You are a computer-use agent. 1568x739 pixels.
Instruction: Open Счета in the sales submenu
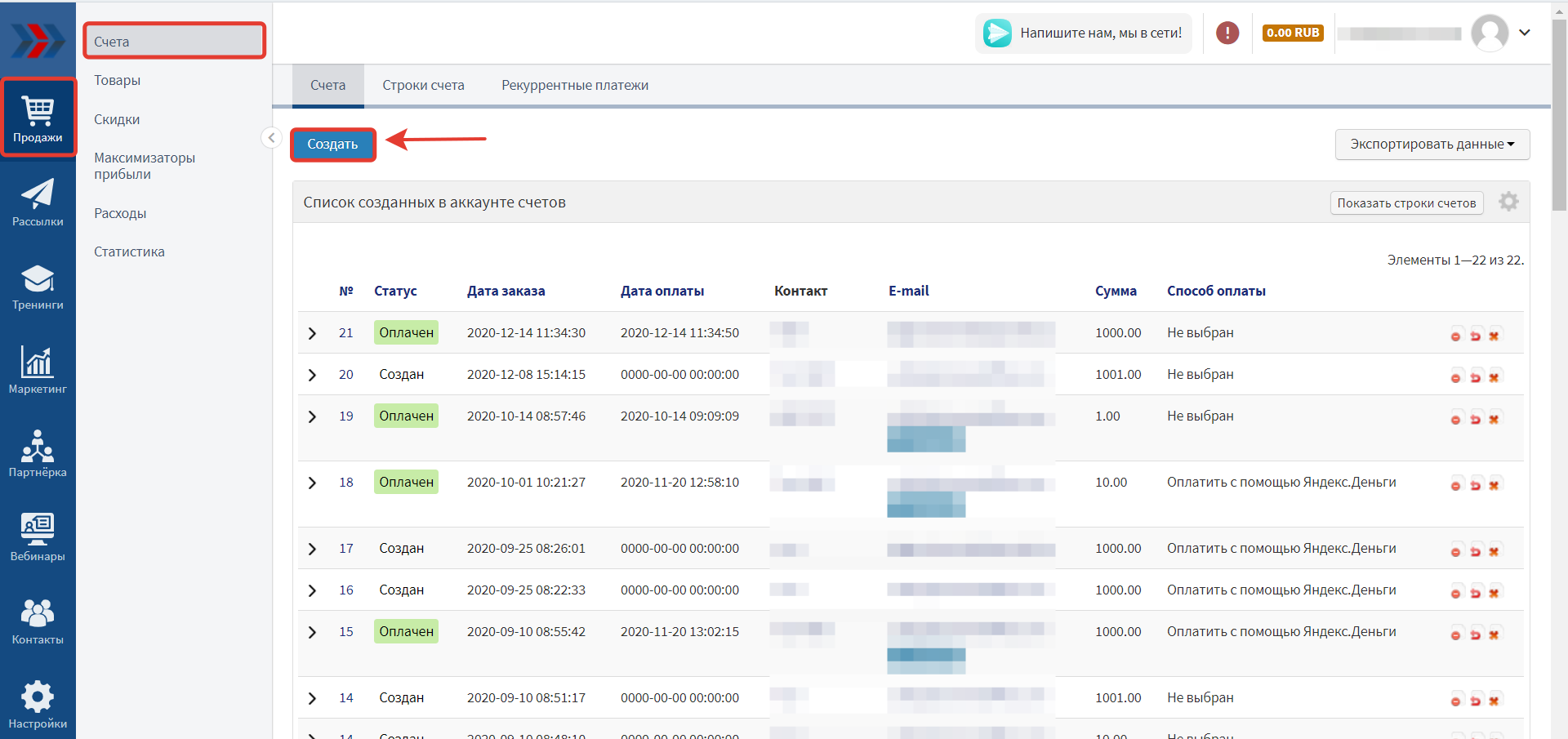point(175,42)
